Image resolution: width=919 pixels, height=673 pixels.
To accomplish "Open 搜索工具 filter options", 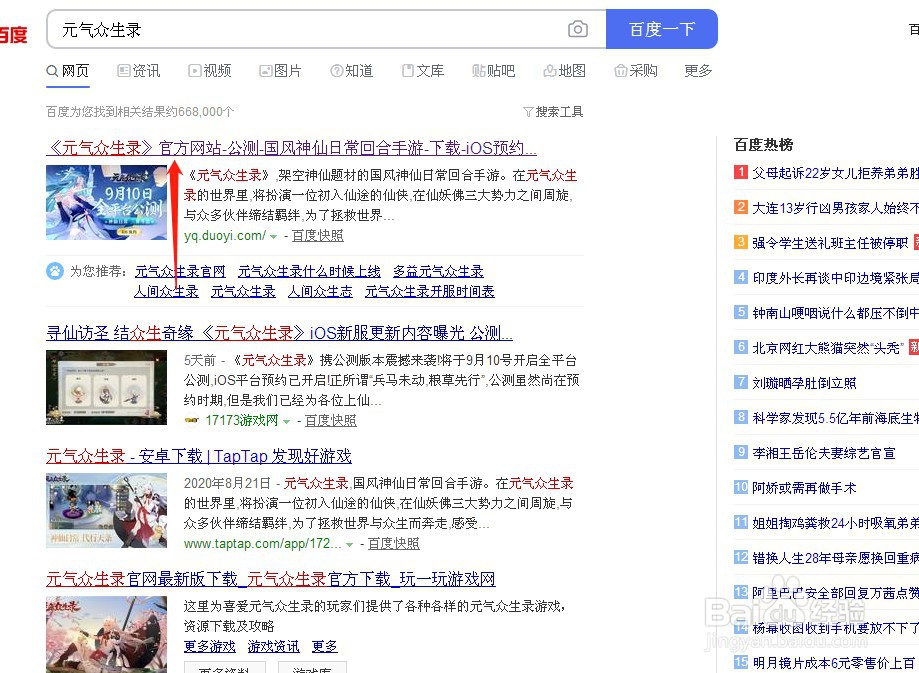I will point(553,111).
